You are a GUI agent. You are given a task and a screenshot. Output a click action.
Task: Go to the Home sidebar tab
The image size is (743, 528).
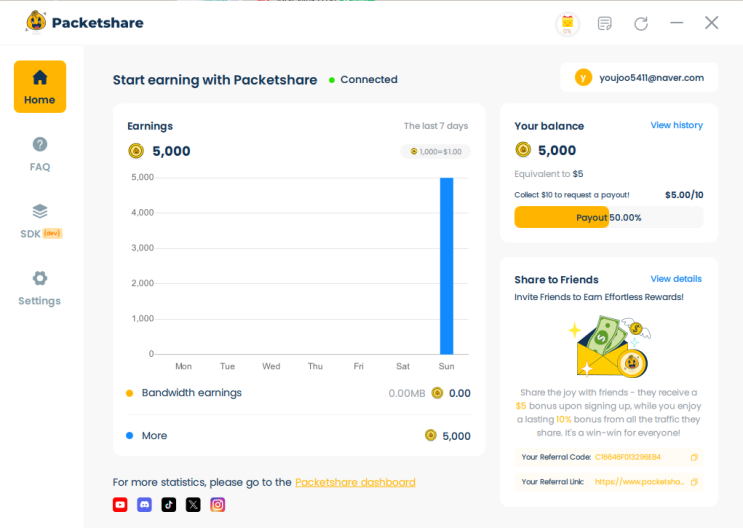coord(40,87)
